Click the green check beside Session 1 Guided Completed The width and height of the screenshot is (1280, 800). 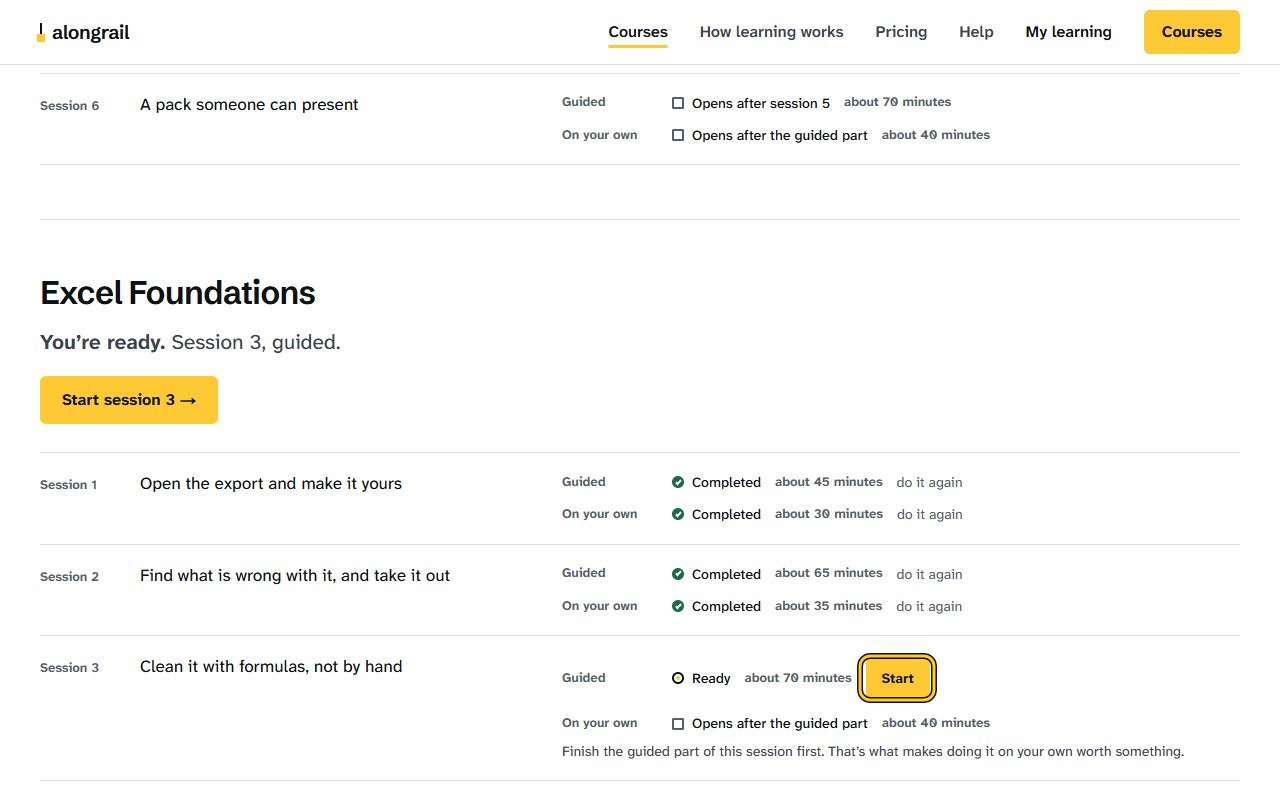(678, 482)
